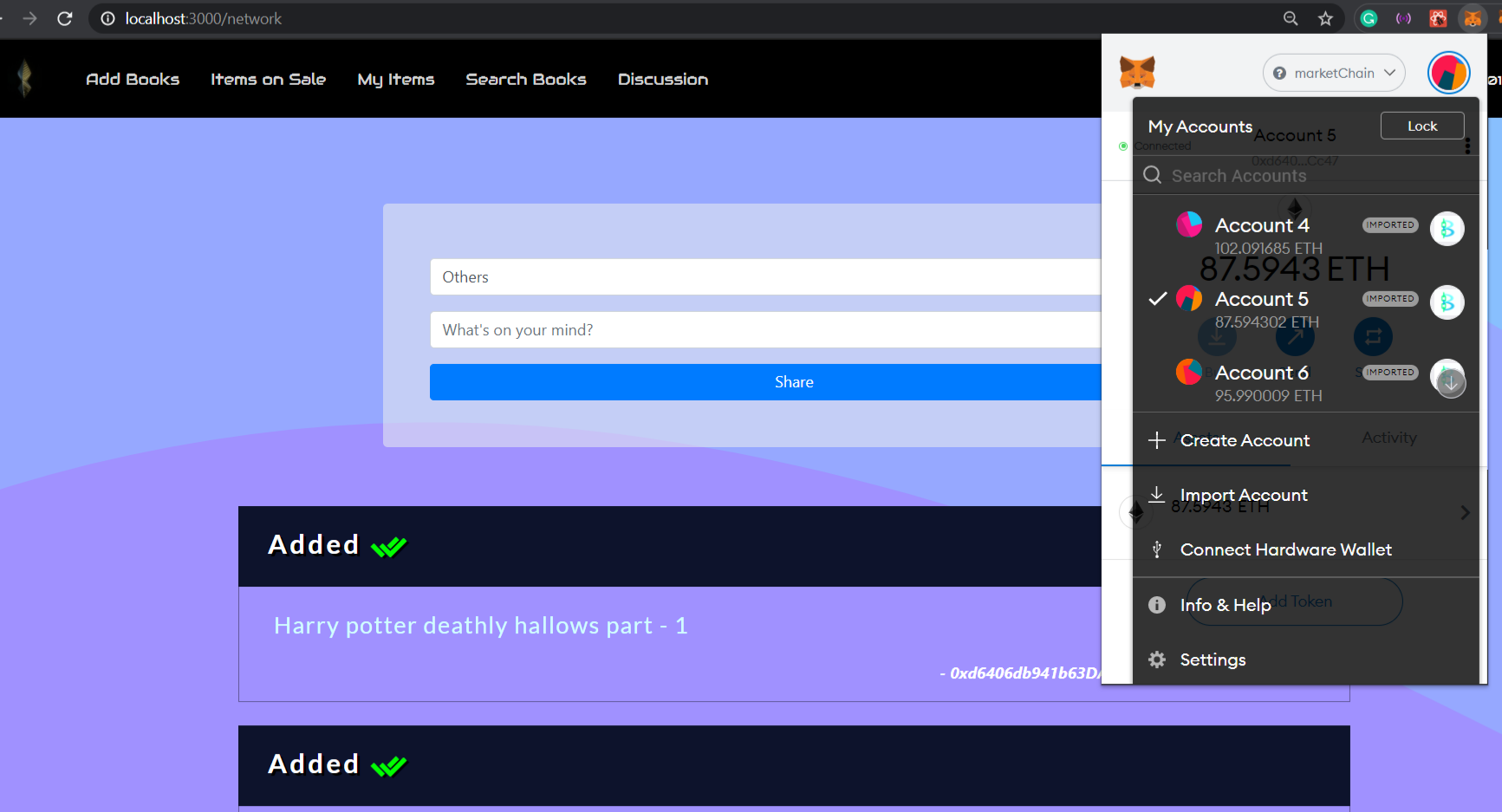Choose Connect Hardware Wallet option
This screenshot has height=812, width=1502.
[x=1305, y=549]
